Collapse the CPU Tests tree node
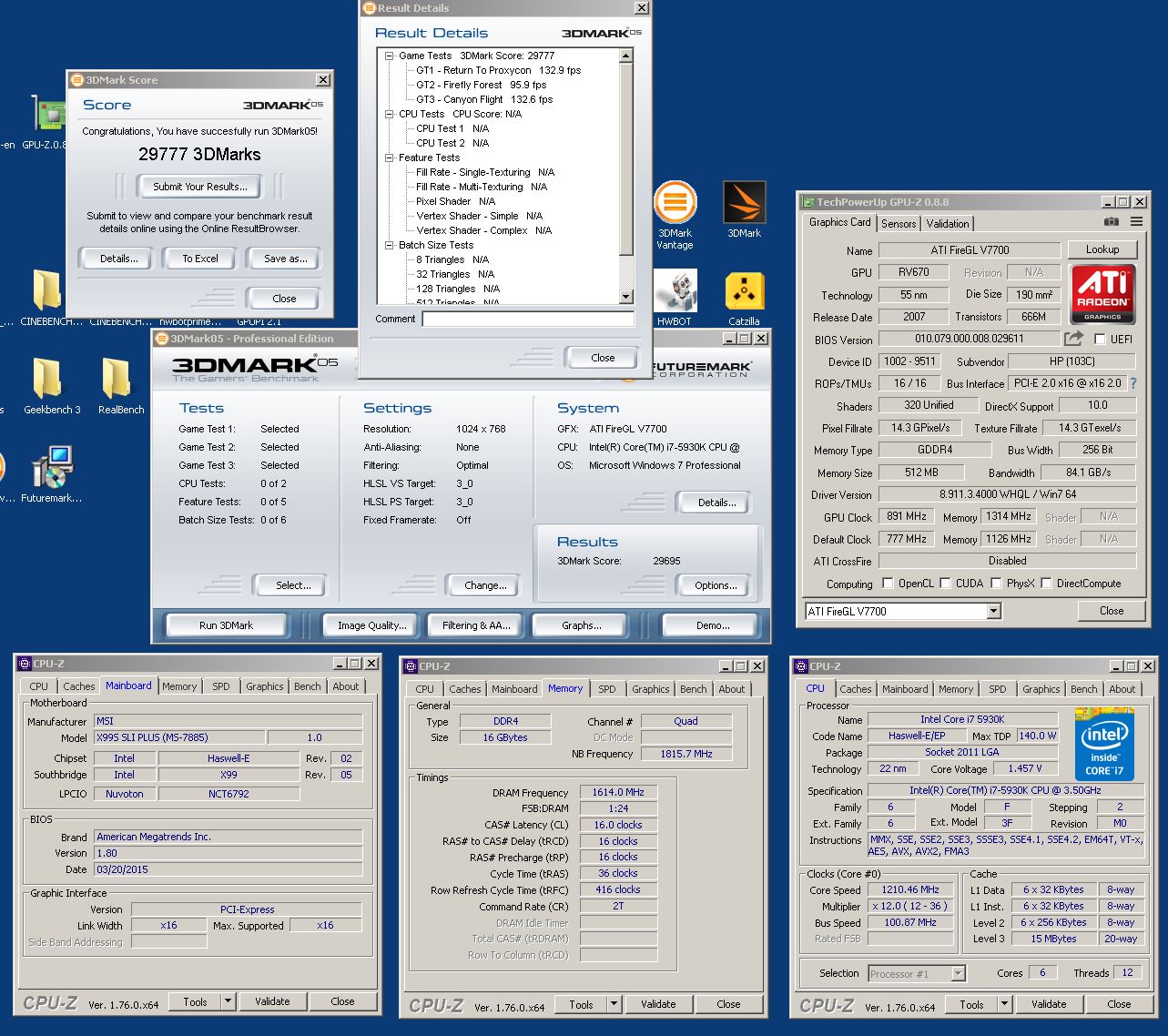This screenshot has width=1168, height=1036. tap(389, 114)
